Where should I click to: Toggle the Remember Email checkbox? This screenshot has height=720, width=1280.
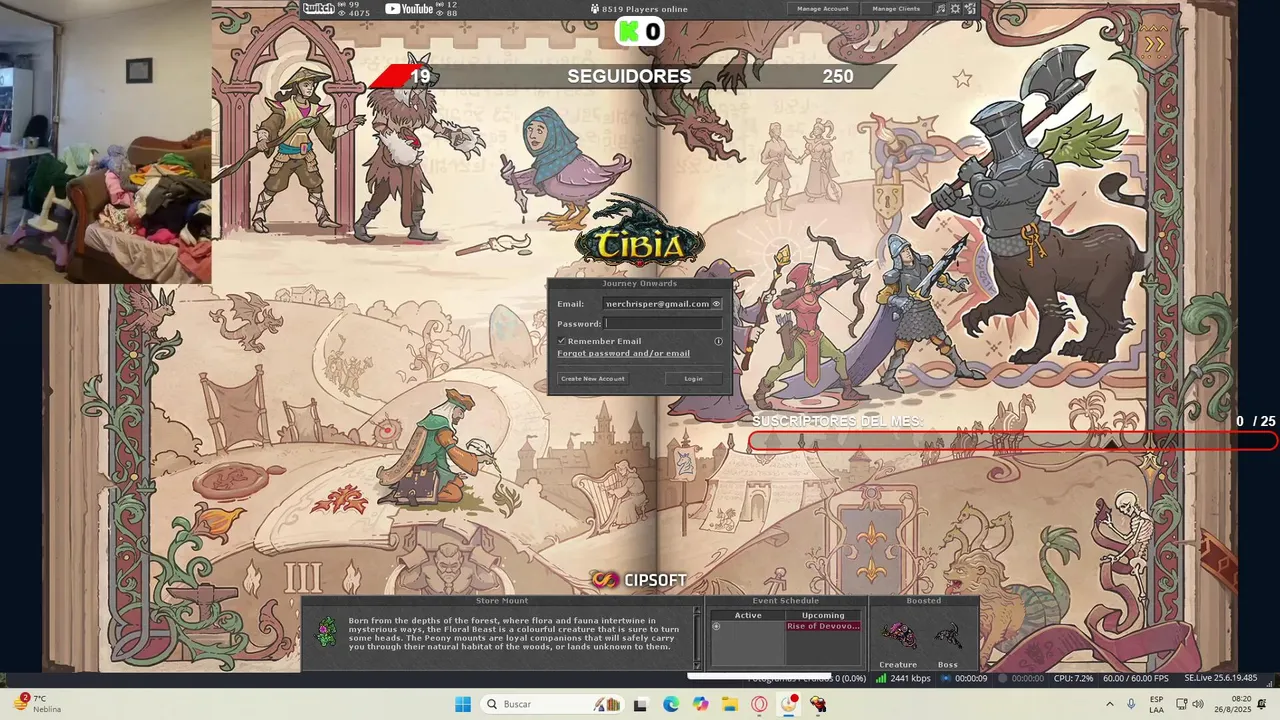(x=562, y=341)
